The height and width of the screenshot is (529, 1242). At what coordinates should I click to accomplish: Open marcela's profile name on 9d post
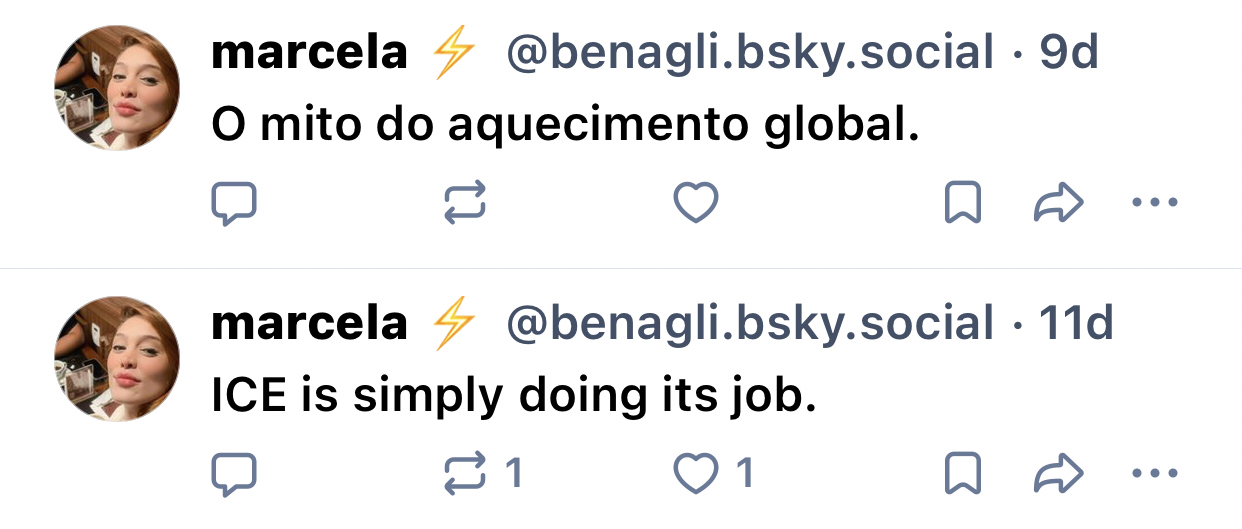tap(310, 53)
